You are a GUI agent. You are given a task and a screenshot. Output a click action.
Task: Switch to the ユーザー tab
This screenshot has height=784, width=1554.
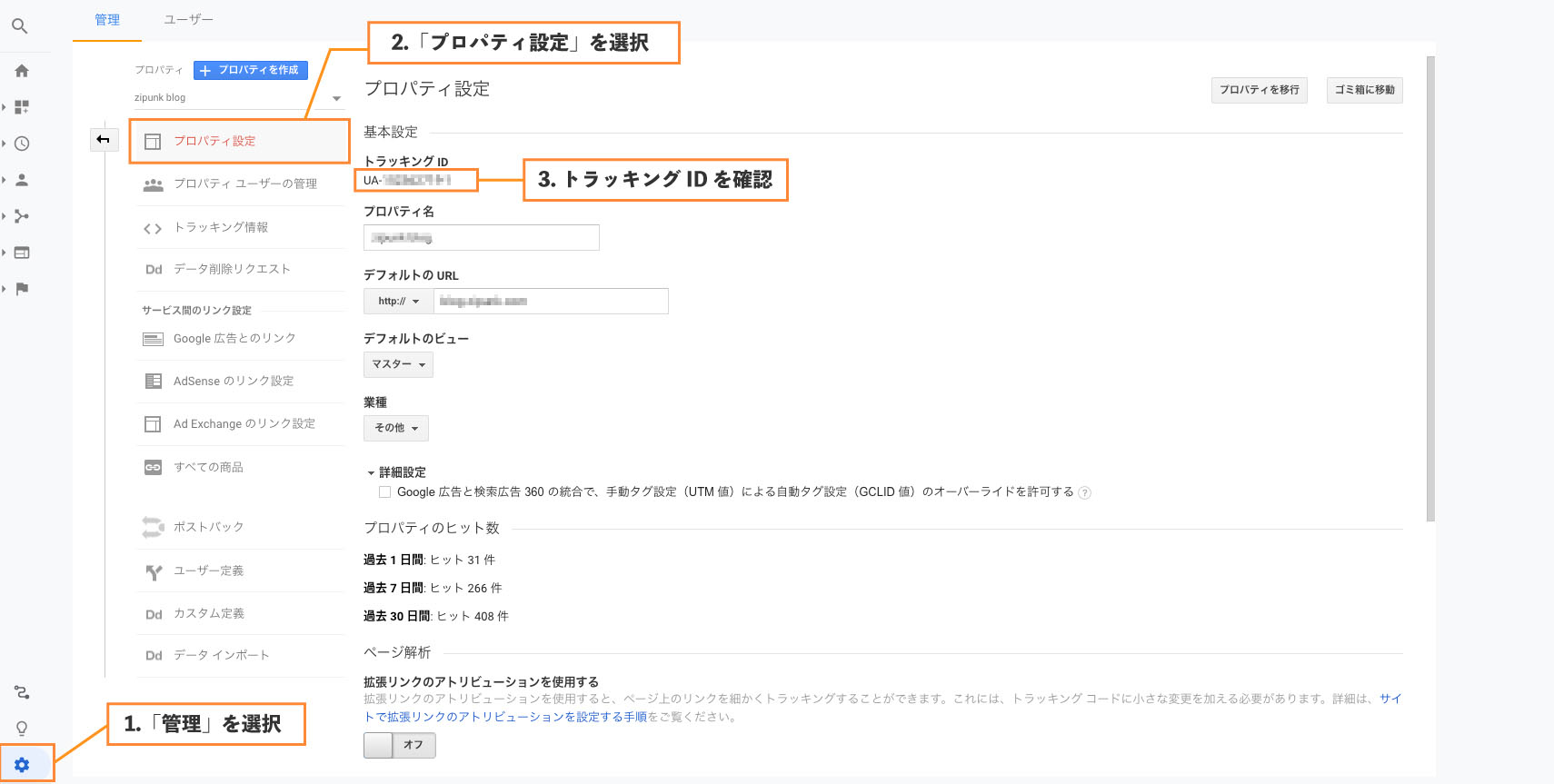(188, 20)
